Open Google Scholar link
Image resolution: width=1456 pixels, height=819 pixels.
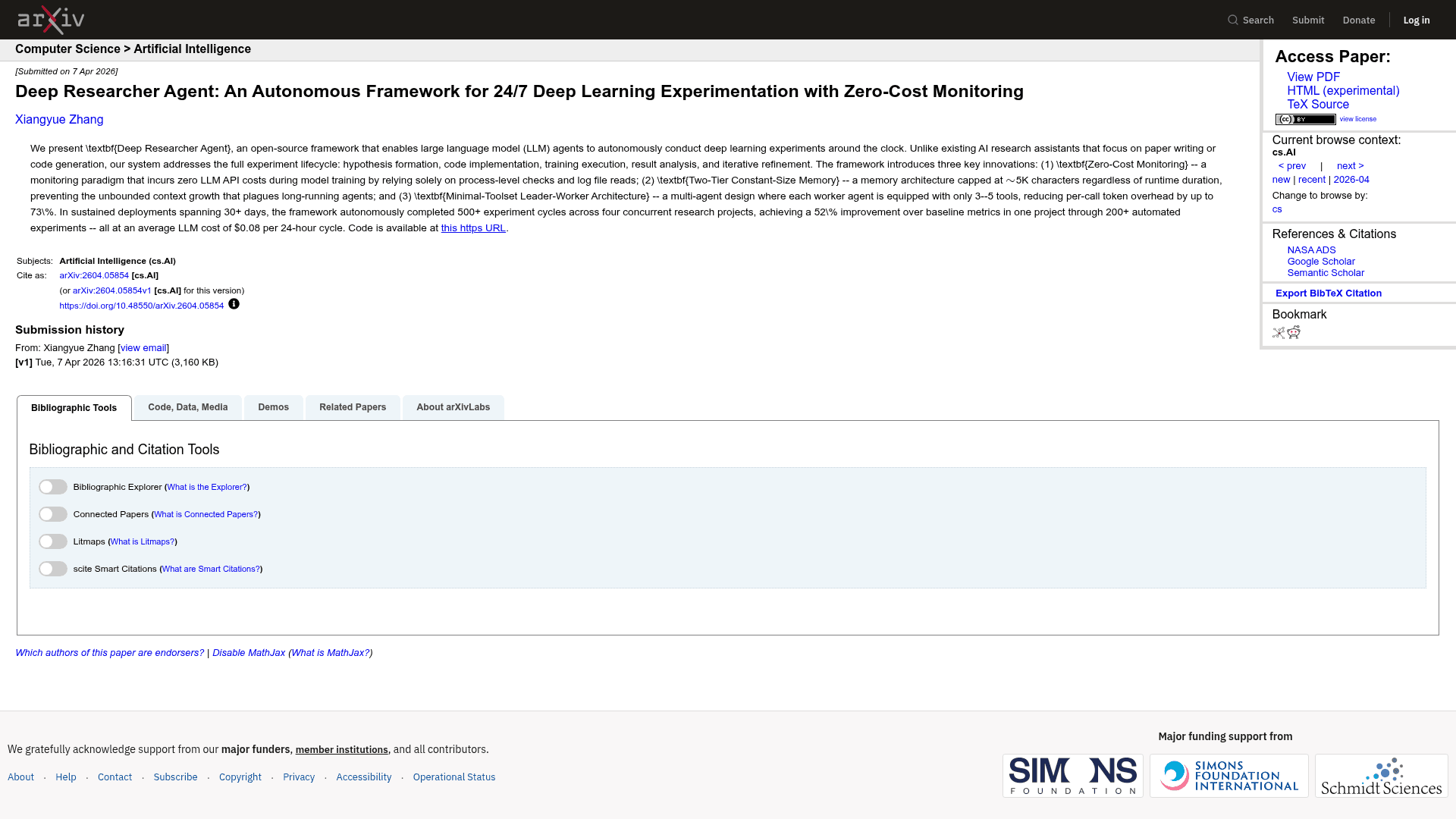(x=1321, y=262)
